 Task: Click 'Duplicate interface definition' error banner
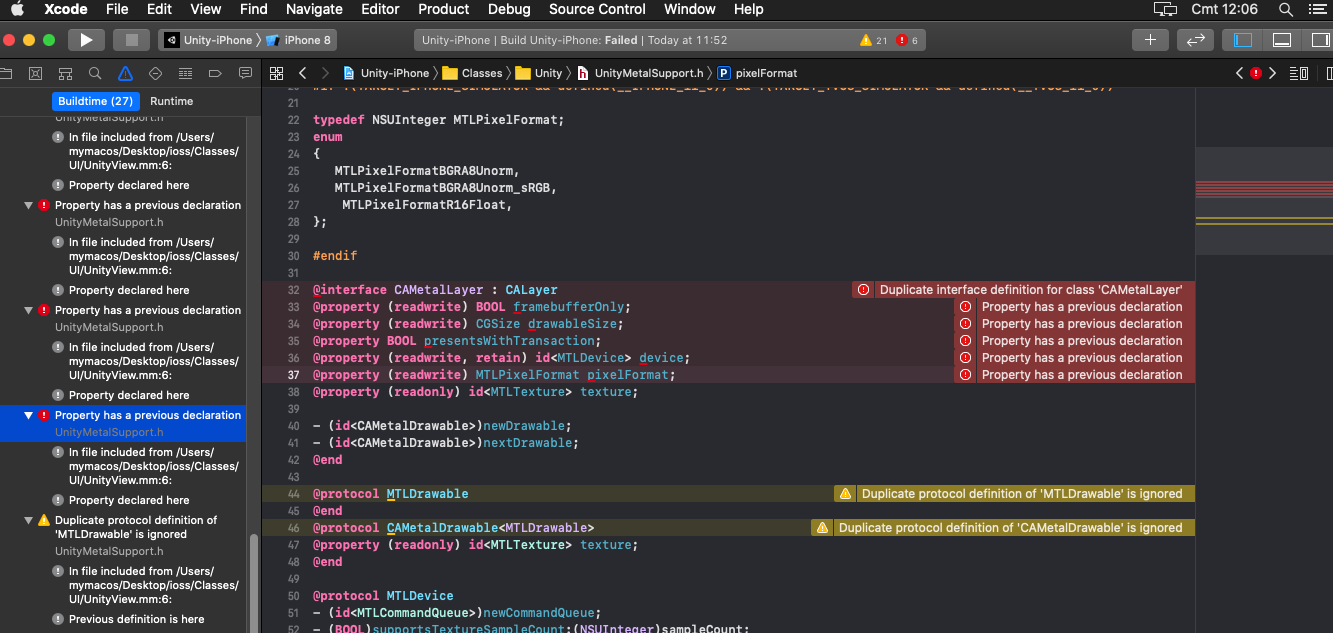1023,290
